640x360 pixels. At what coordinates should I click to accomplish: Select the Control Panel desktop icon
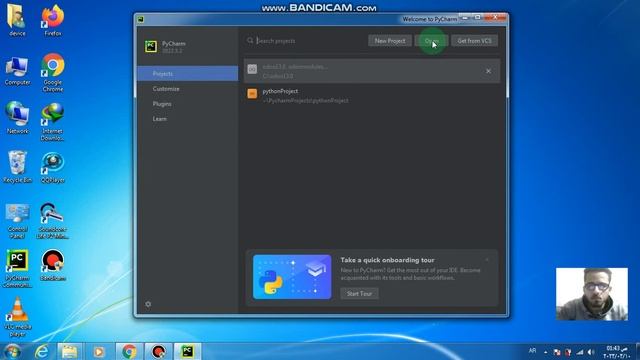17,221
